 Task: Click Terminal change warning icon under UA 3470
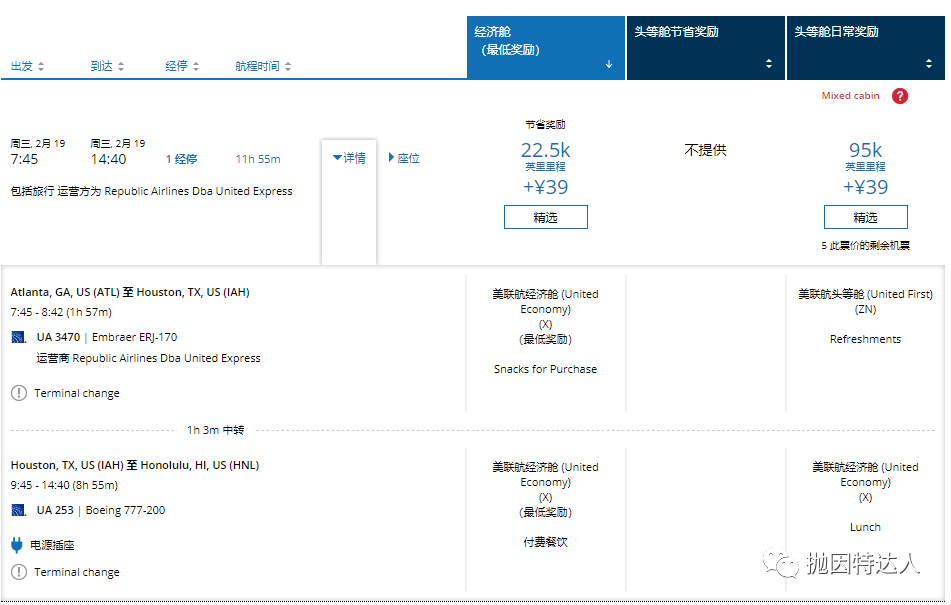coord(19,393)
